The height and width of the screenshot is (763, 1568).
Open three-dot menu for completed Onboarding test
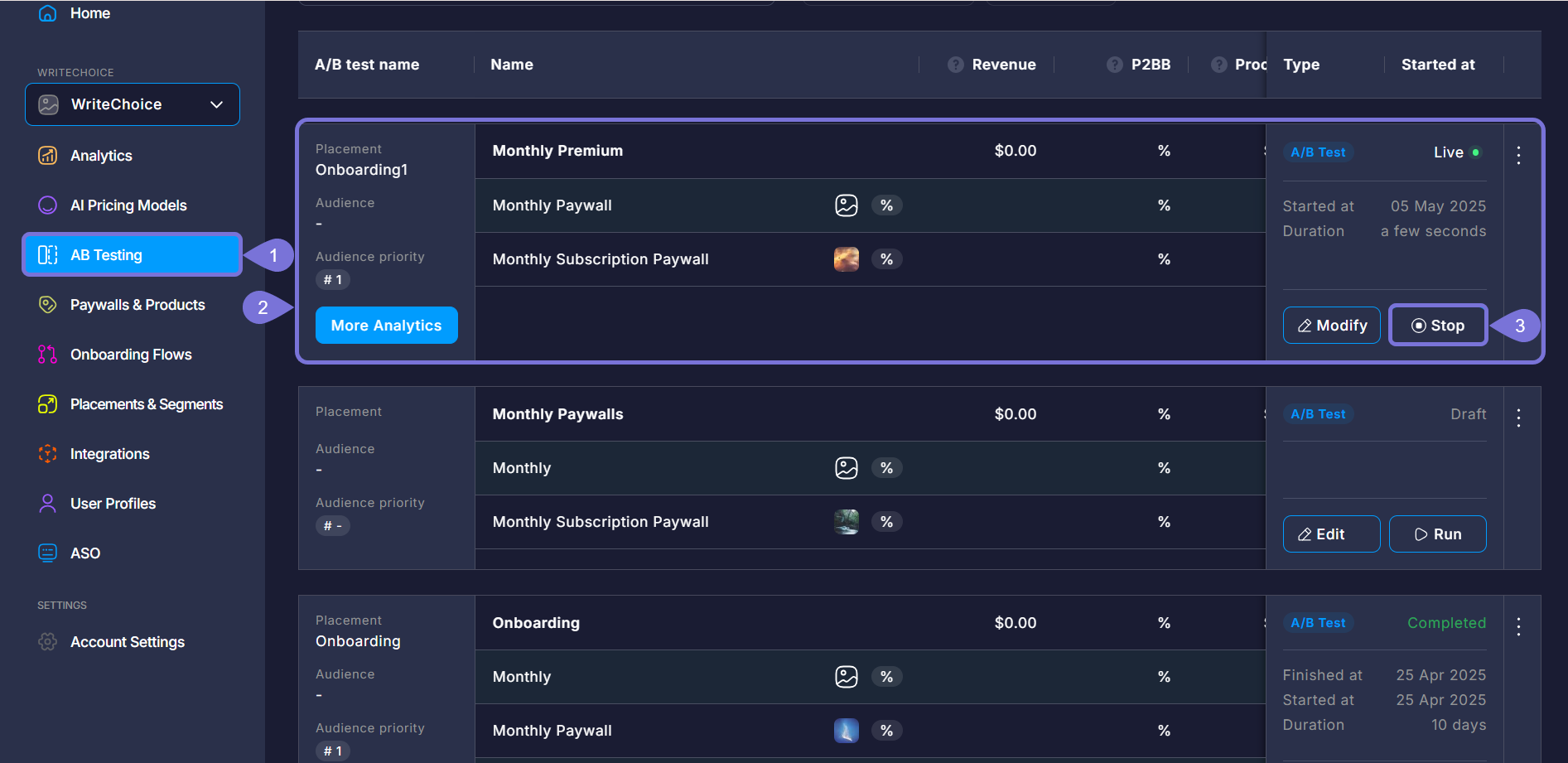pyautogui.click(x=1518, y=626)
